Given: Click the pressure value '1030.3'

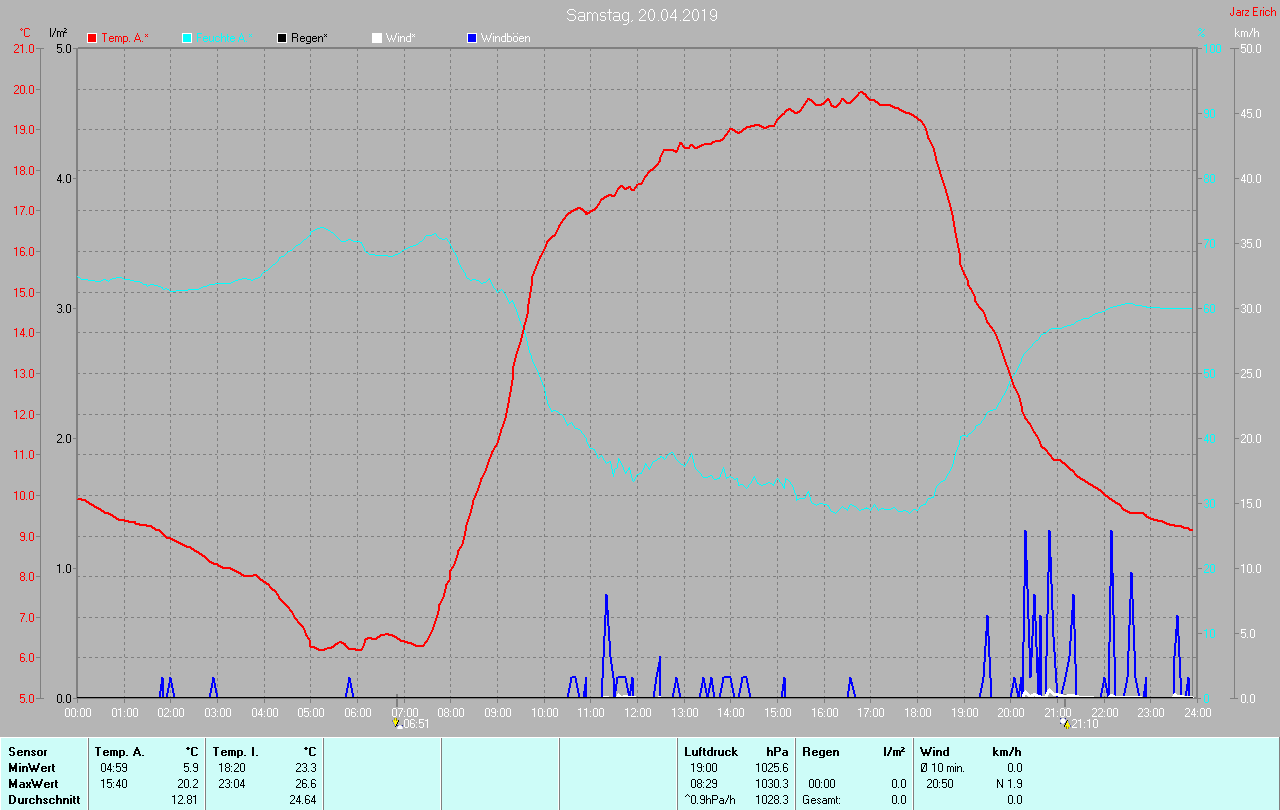Looking at the screenshot, I should click(x=771, y=783).
